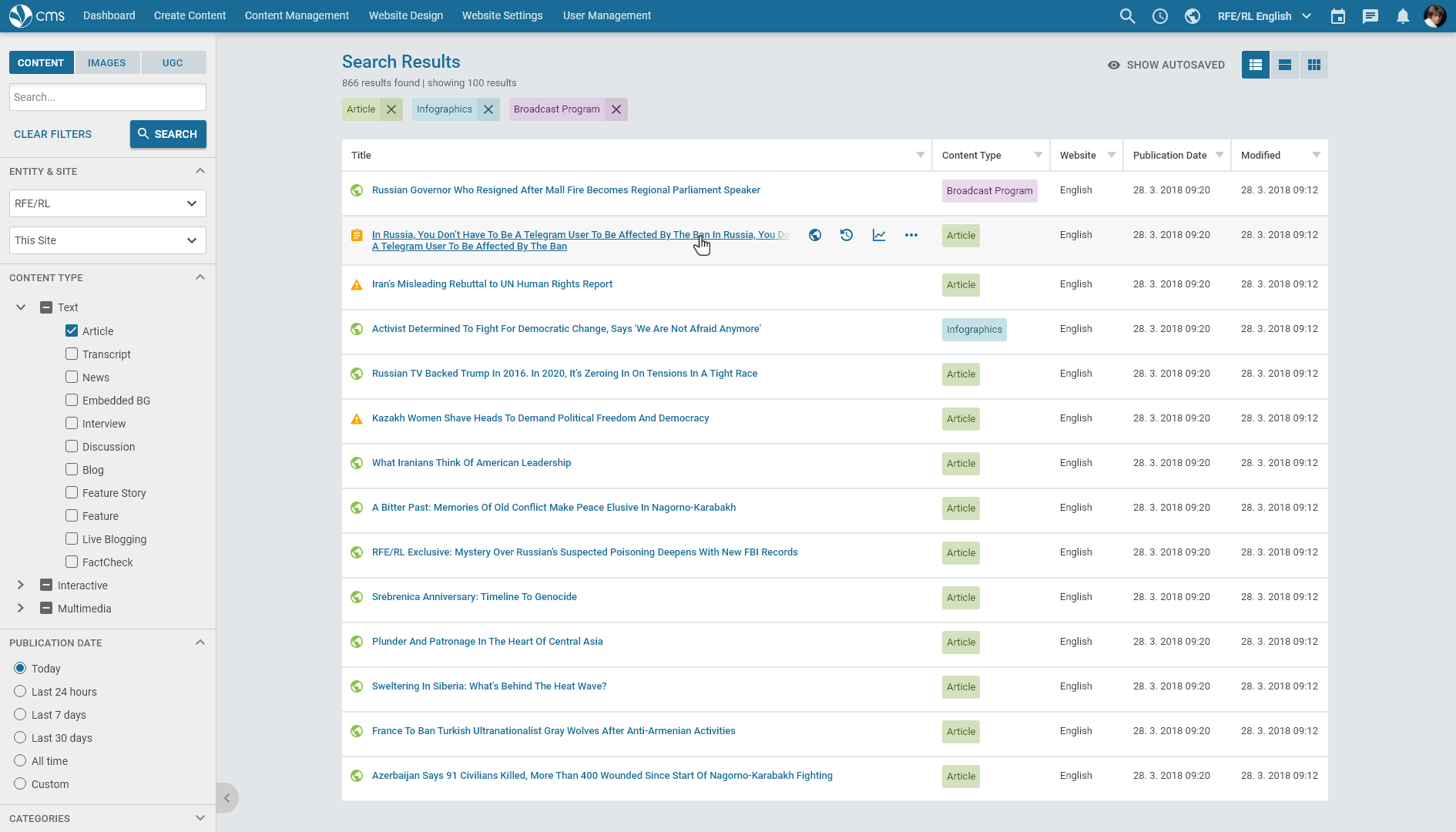Check the Interview checkbox
Screen dimensions: 1456x832
pos(72,423)
